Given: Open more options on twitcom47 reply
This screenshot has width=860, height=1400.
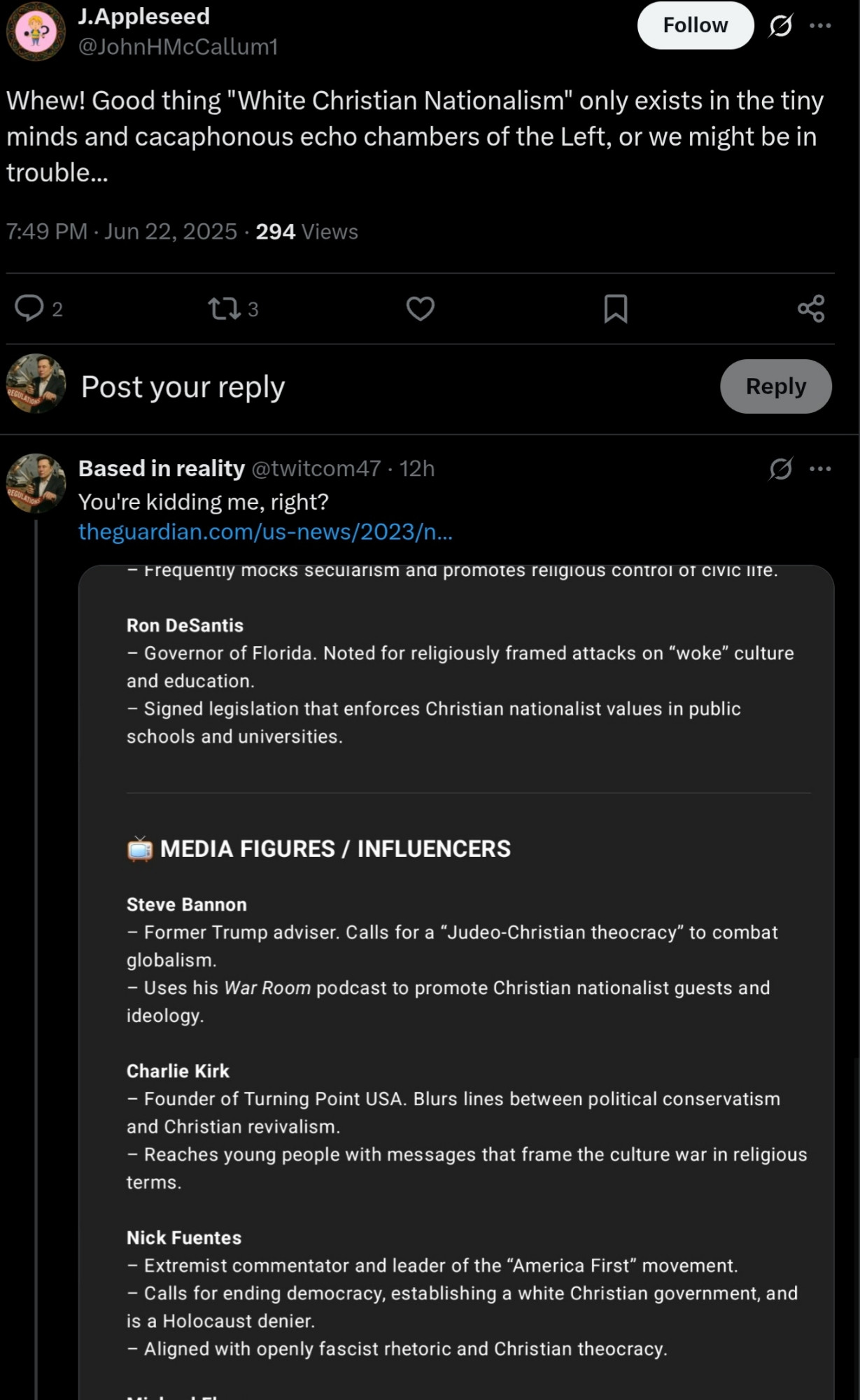Looking at the screenshot, I should (x=820, y=468).
